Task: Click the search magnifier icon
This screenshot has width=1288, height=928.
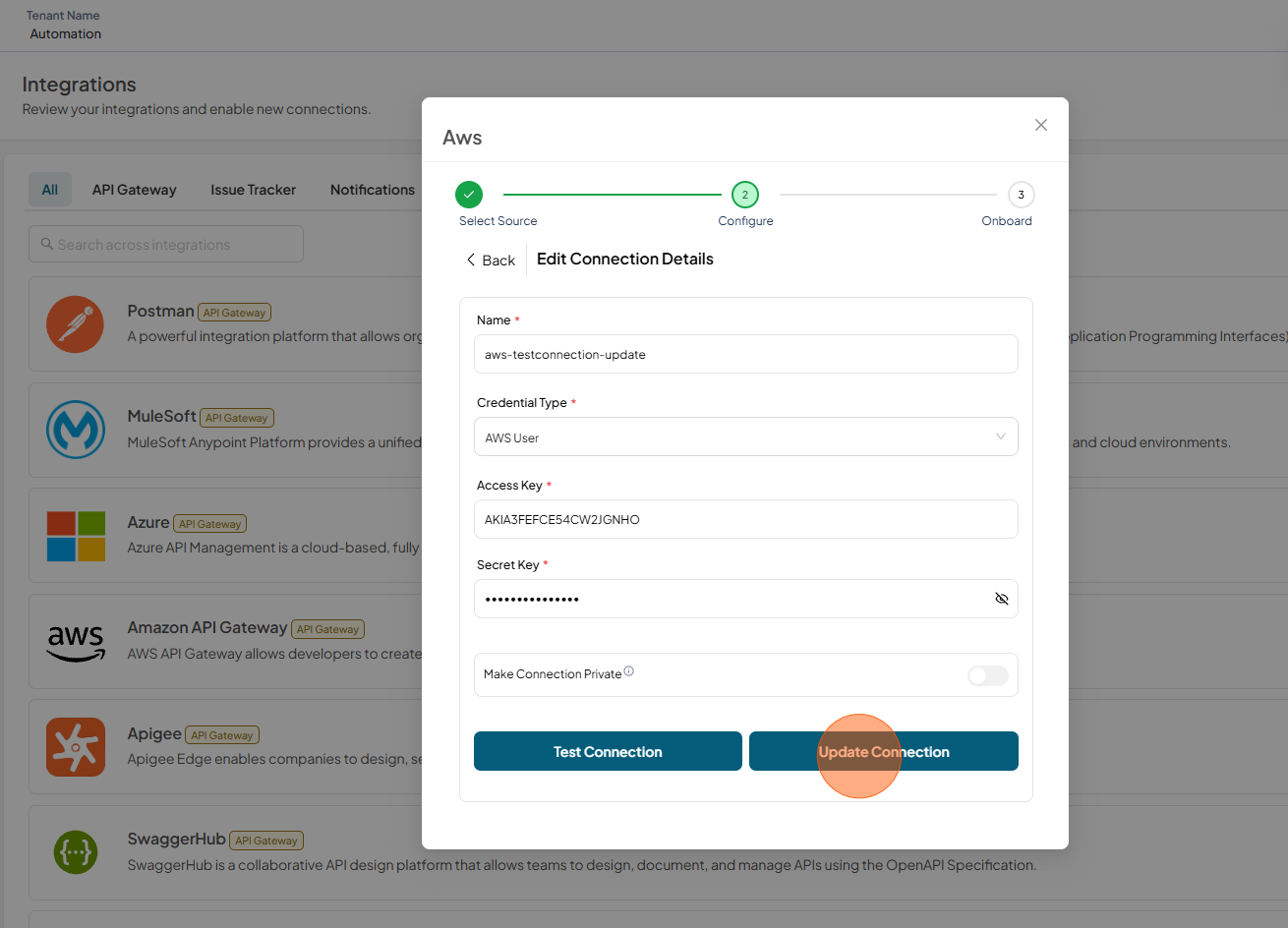Action: click(x=47, y=244)
